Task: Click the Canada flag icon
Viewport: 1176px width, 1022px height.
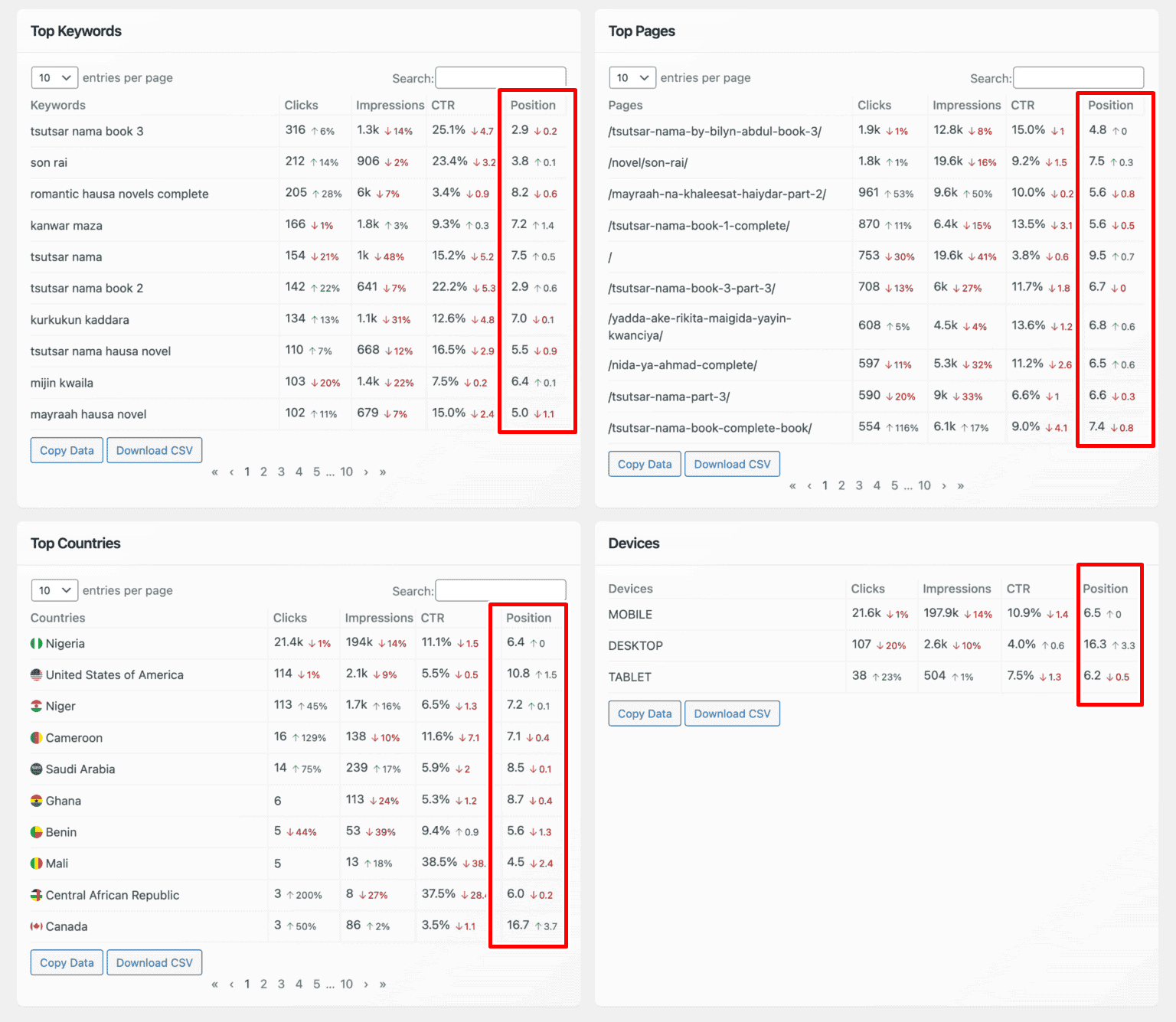Action: pyautogui.click(x=36, y=926)
